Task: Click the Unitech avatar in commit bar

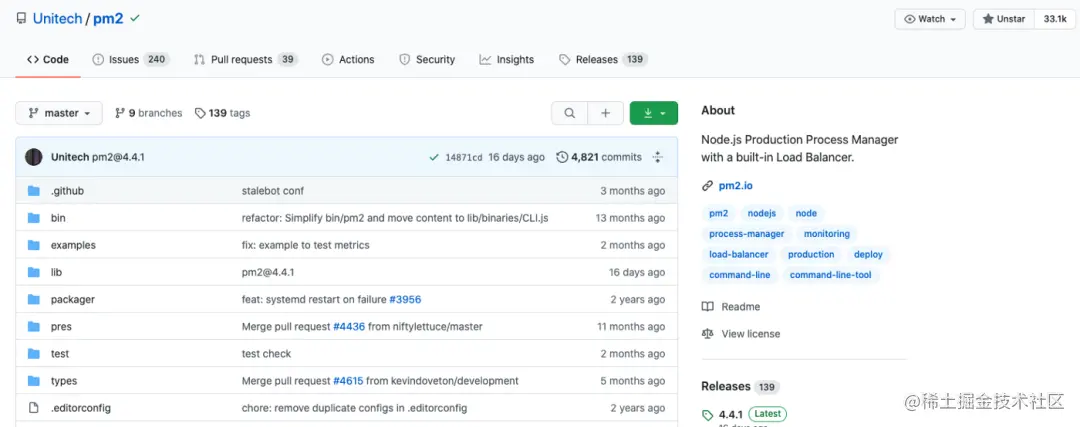Action: click(34, 157)
